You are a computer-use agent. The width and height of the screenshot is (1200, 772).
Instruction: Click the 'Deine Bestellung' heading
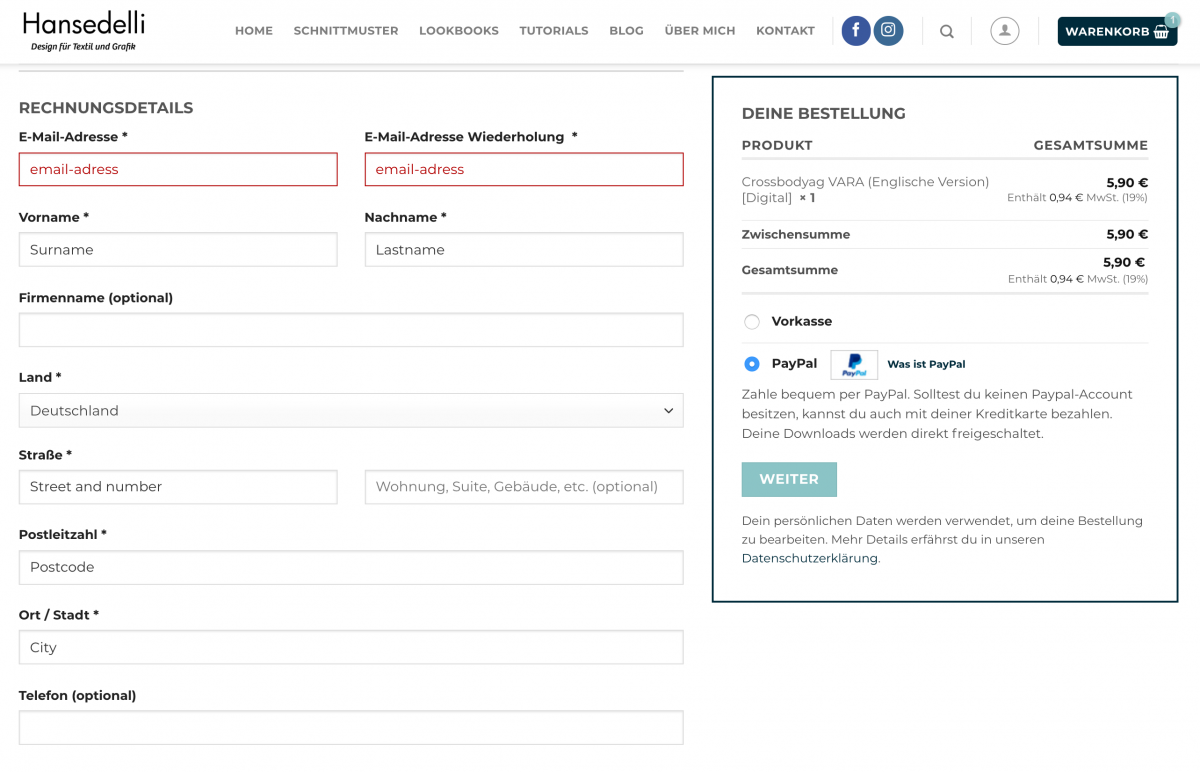[x=824, y=113]
